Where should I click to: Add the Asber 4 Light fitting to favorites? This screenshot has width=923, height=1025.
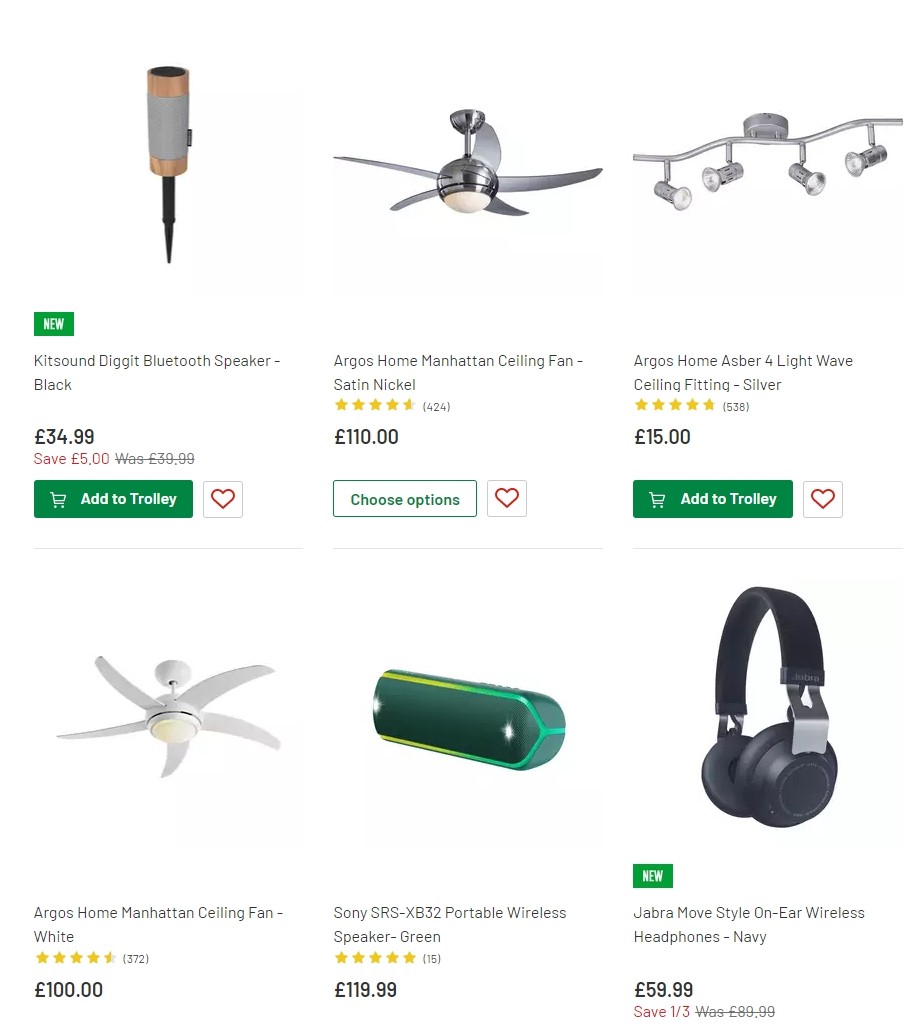pos(822,499)
